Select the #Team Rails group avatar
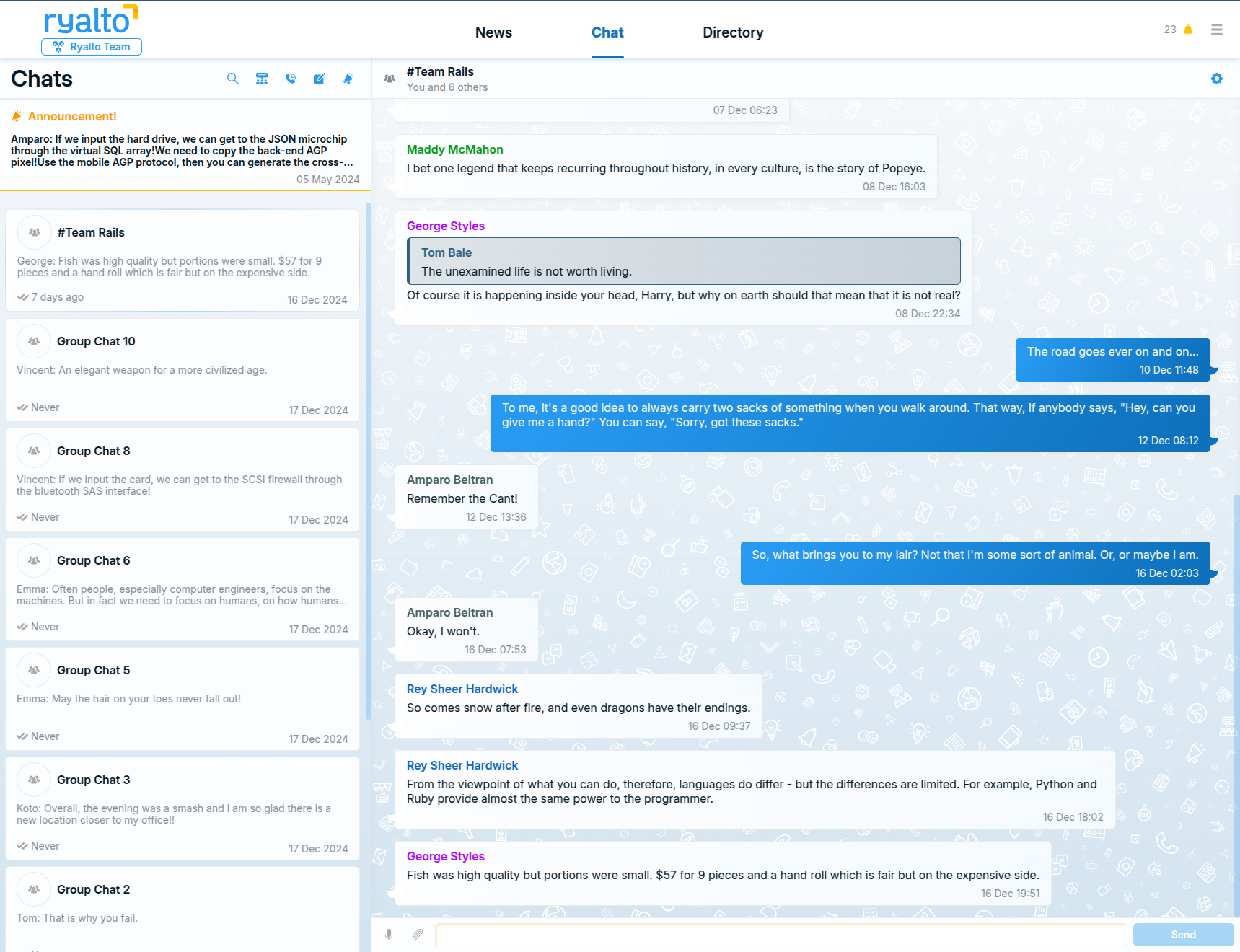This screenshot has width=1240, height=952. 390,79
